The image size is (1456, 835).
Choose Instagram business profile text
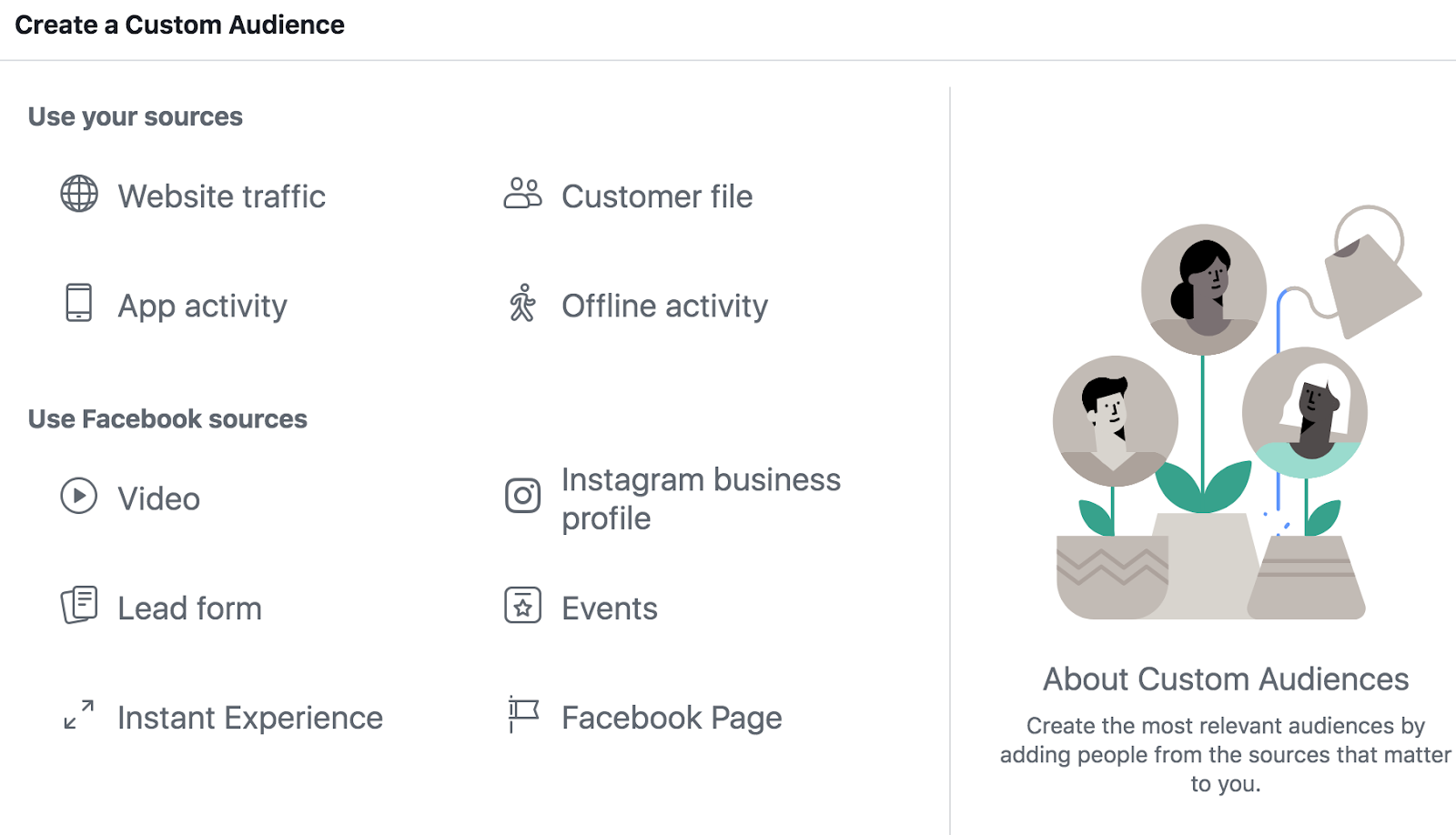tap(700, 498)
